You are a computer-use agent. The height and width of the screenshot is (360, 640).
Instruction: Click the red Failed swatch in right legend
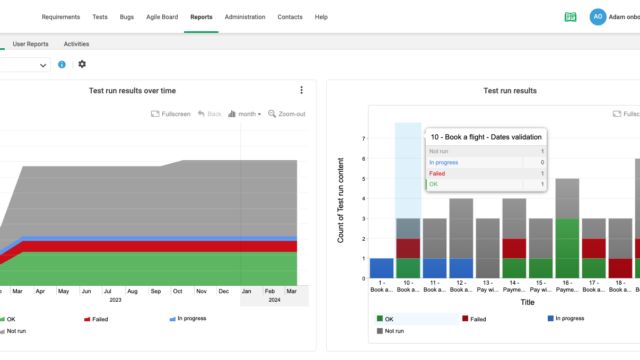pyautogui.click(x=465, y=318)
